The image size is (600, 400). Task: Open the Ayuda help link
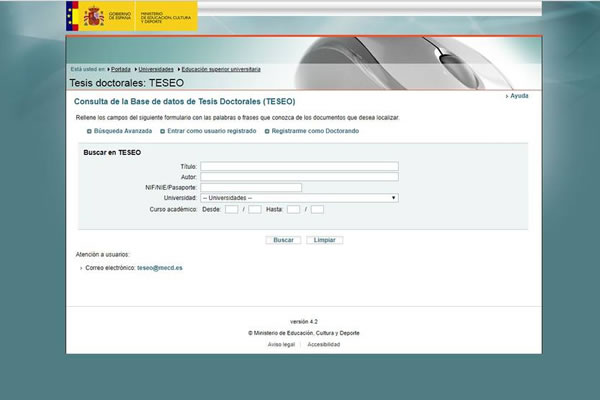point(519,96)
